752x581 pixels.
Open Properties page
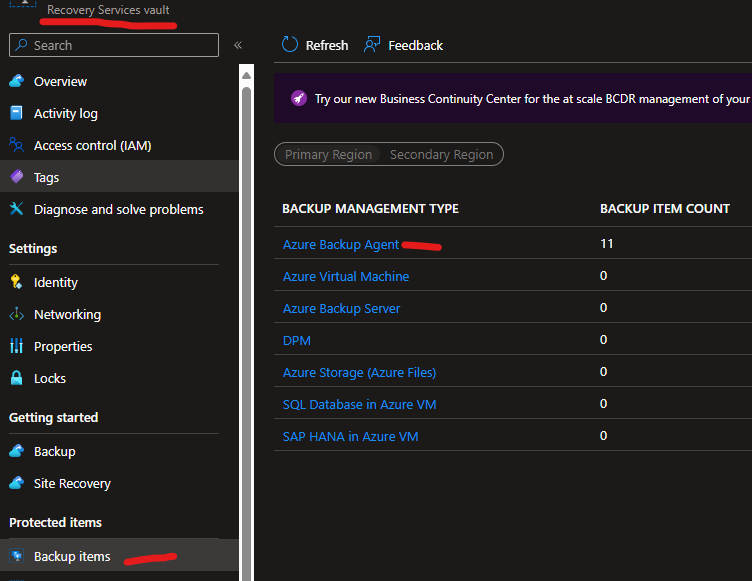119,346
